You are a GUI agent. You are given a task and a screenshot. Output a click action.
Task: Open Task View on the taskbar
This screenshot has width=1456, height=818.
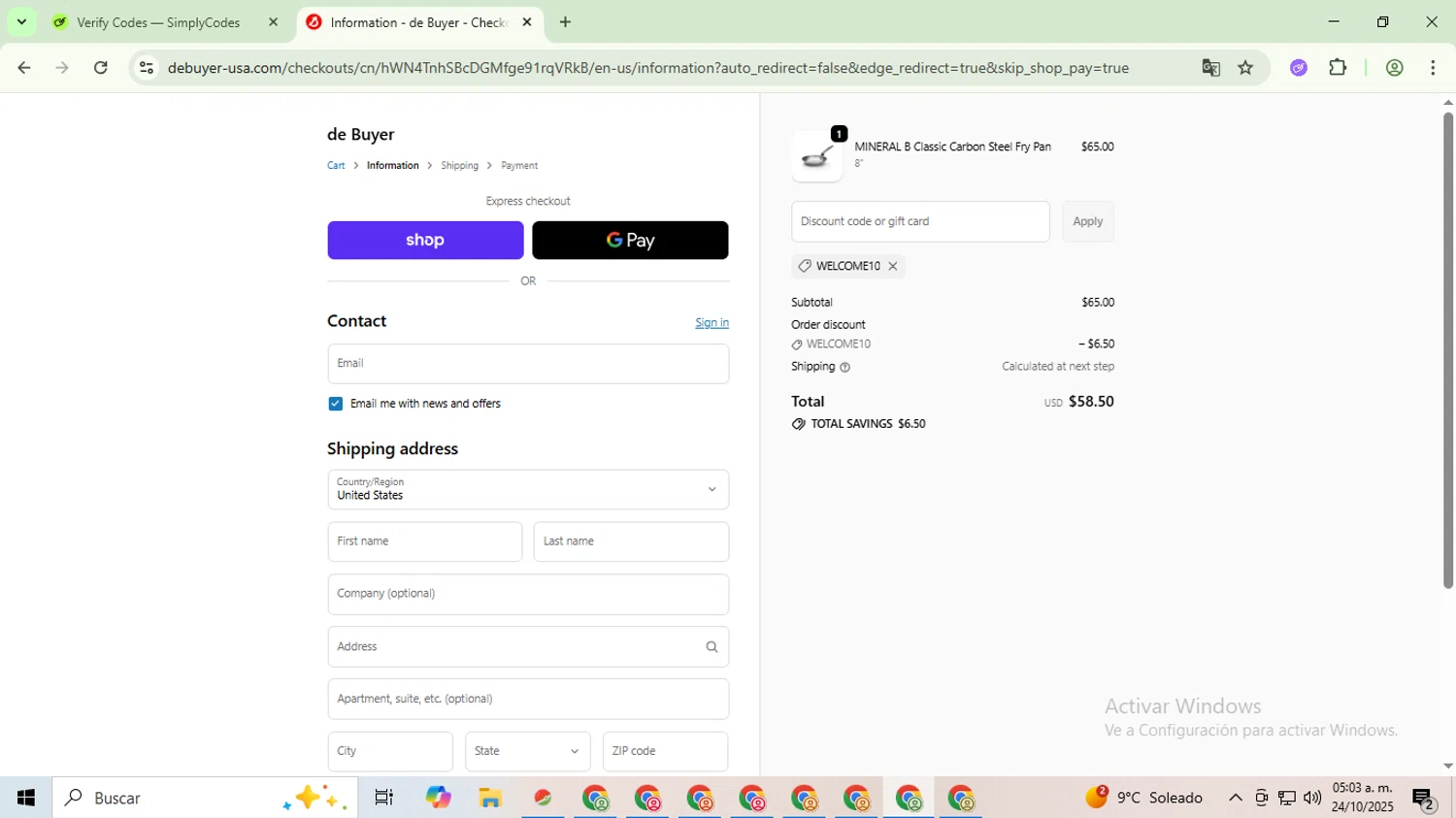point(383,798)
